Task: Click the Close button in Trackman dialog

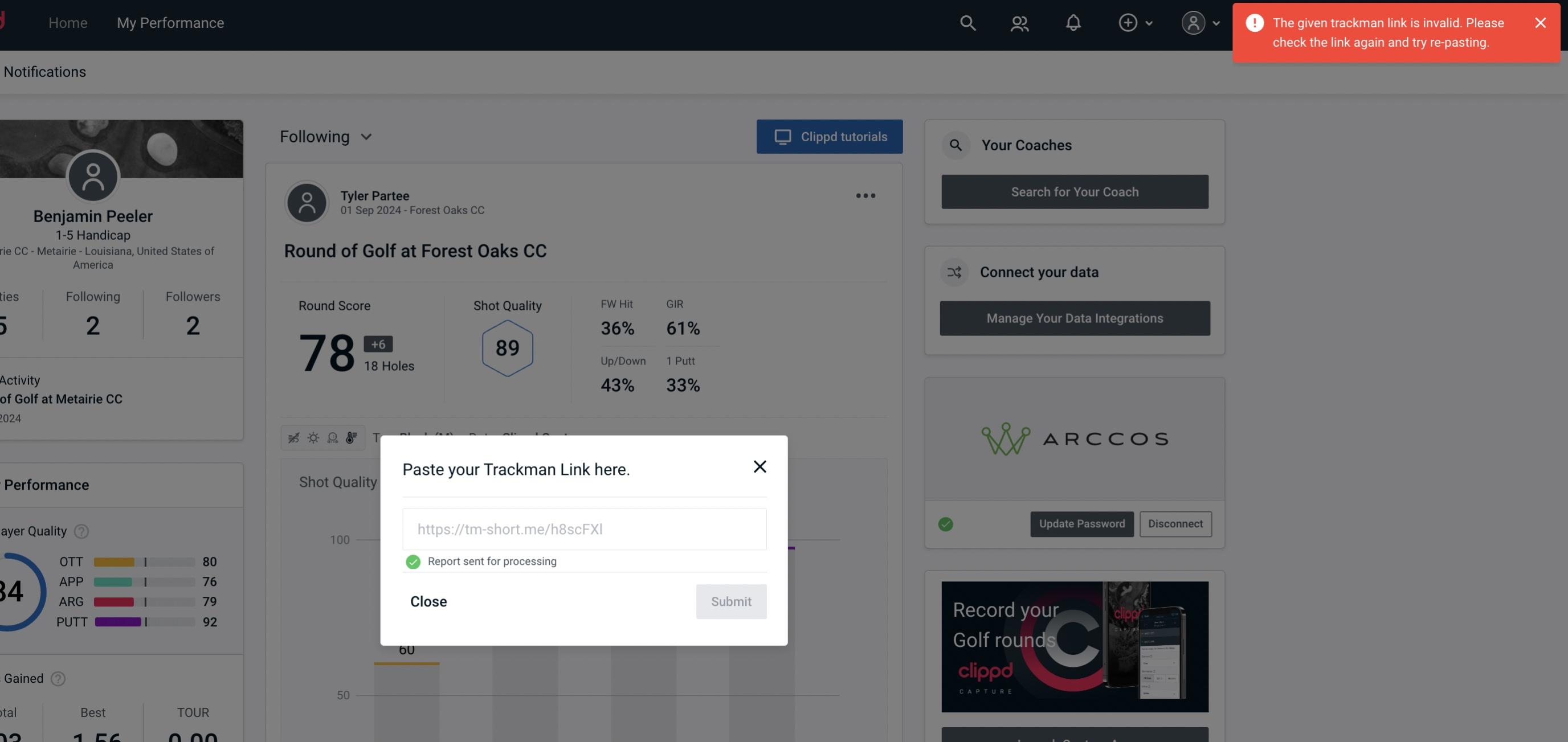Action: click(428, 601)
